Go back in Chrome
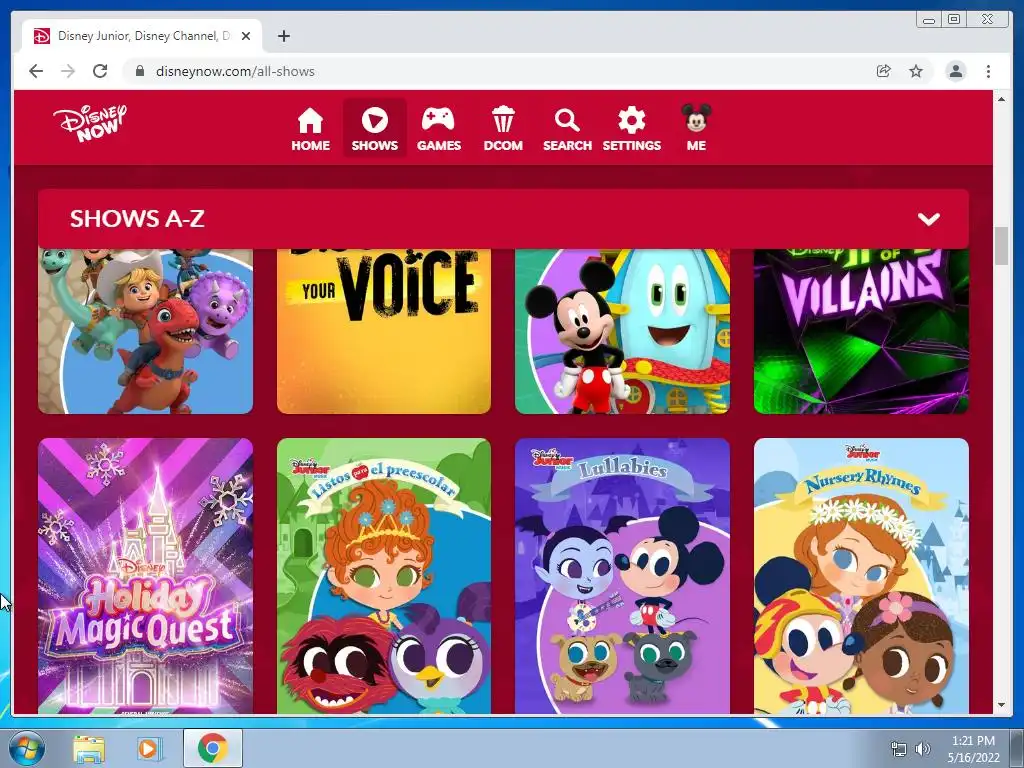 coord(36,71)
